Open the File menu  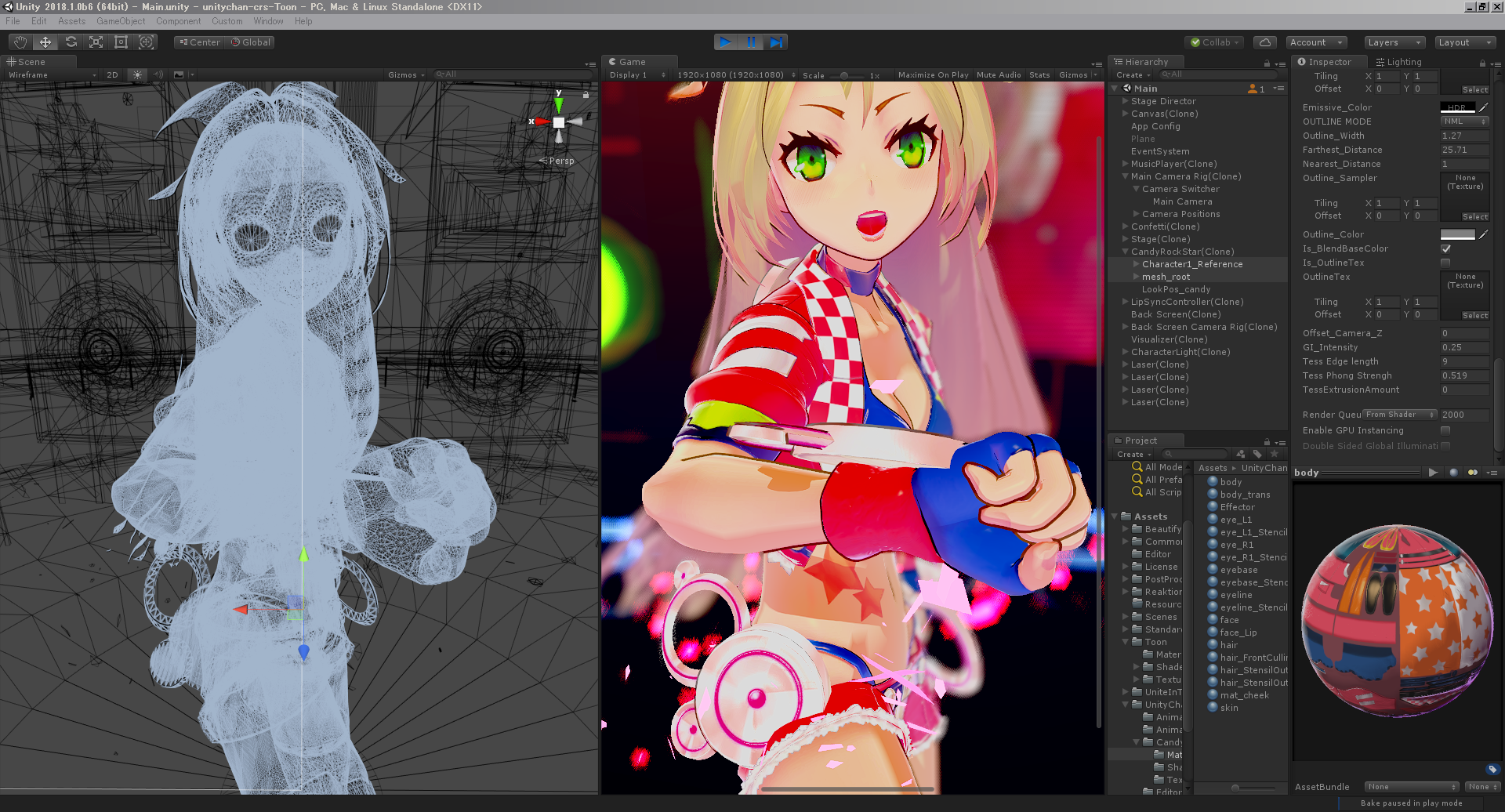[13, 21]
